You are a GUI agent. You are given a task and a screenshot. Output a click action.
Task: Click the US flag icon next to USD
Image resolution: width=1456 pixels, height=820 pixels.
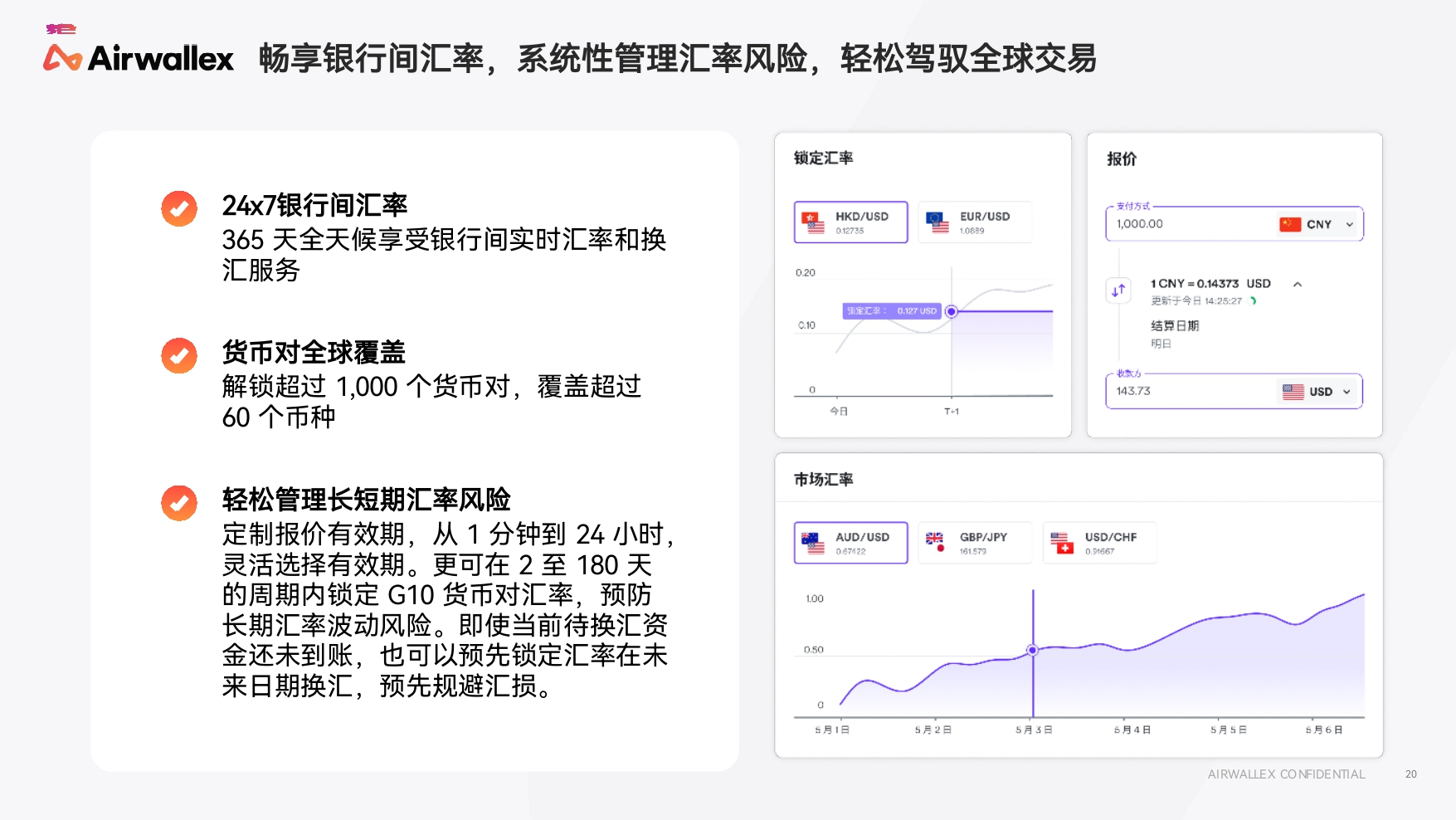(x=1291, y=391)
